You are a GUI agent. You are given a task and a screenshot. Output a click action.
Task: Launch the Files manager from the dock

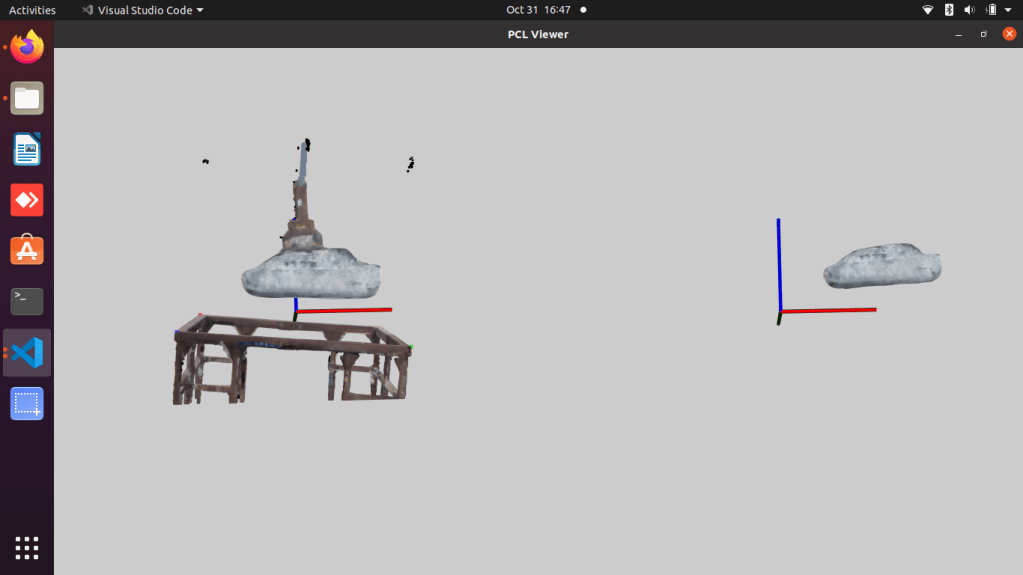point(27,98)
